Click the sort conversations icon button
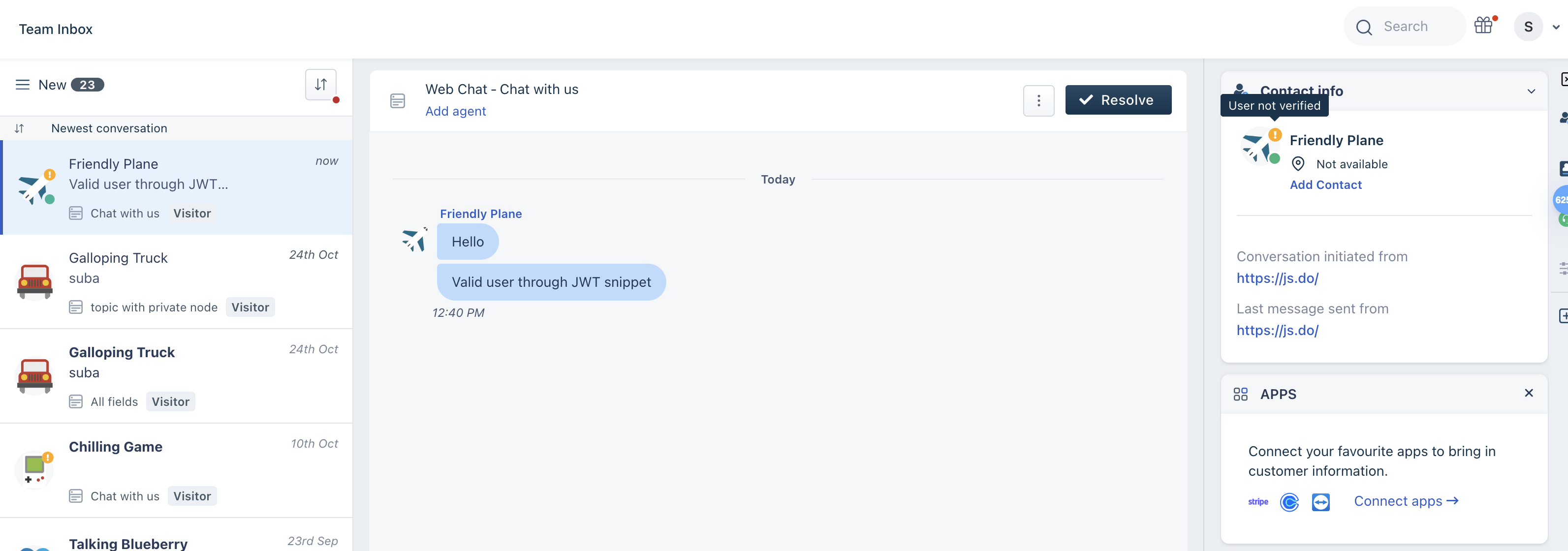 click(321, 85)
